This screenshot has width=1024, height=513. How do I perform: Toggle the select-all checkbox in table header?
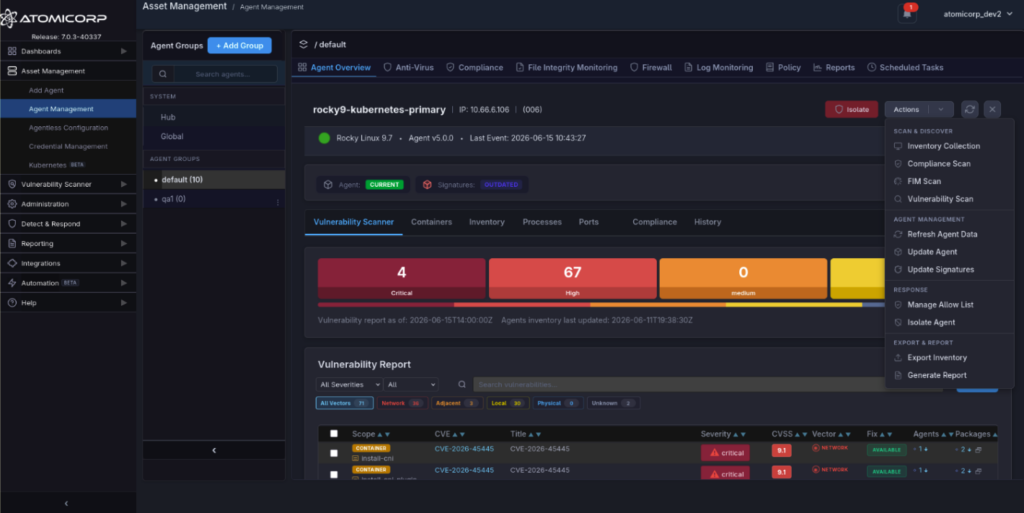(334, 433)
